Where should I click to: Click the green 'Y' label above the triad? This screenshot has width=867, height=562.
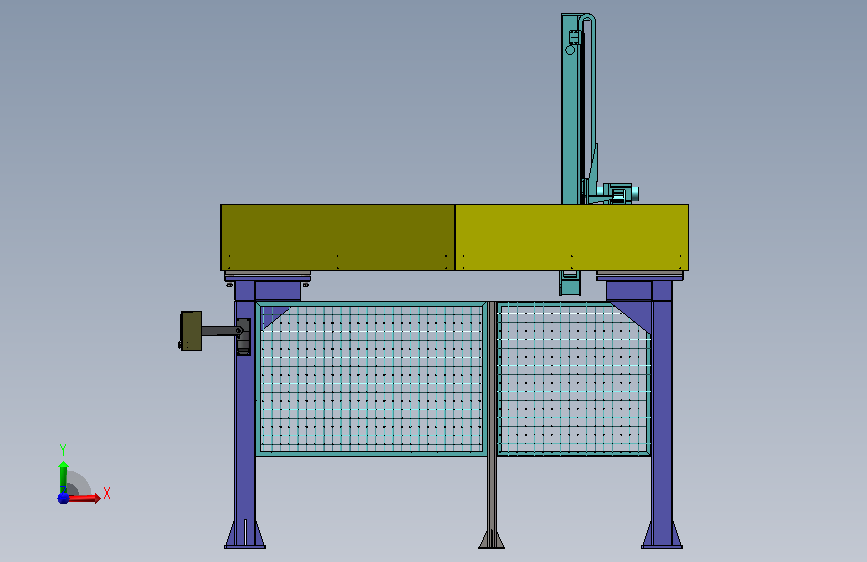coord(63,449)
